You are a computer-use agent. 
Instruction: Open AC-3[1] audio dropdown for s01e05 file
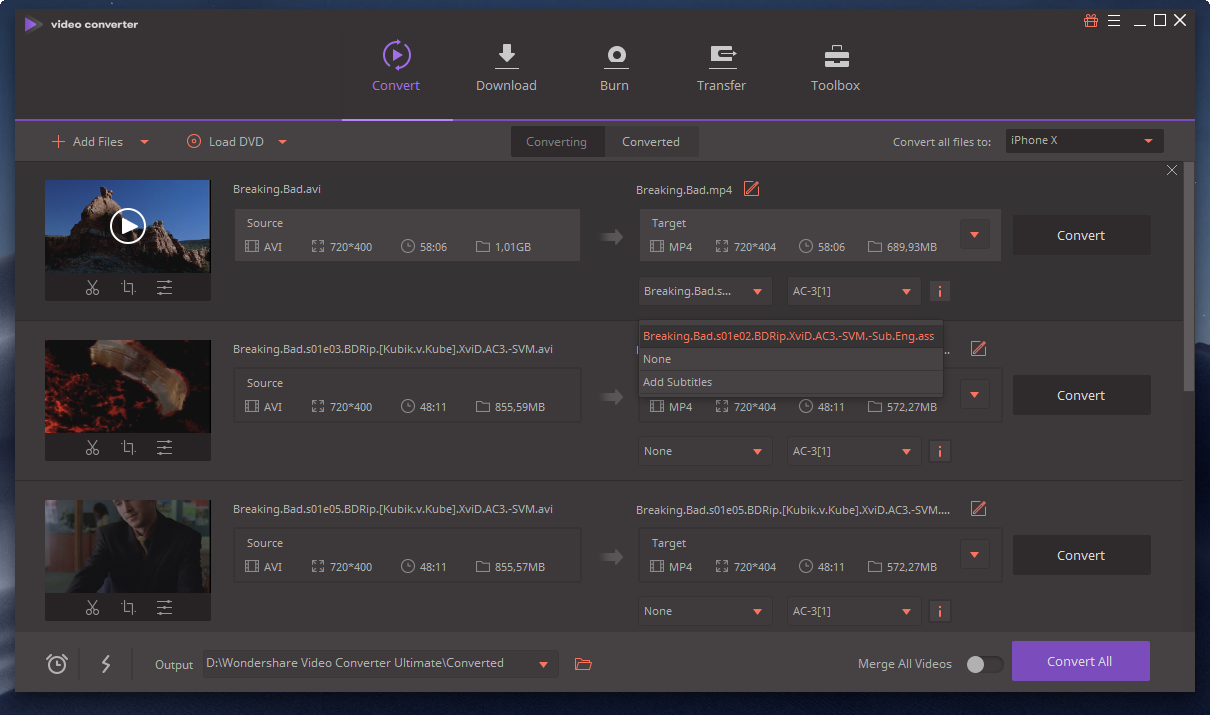[853, 612]
